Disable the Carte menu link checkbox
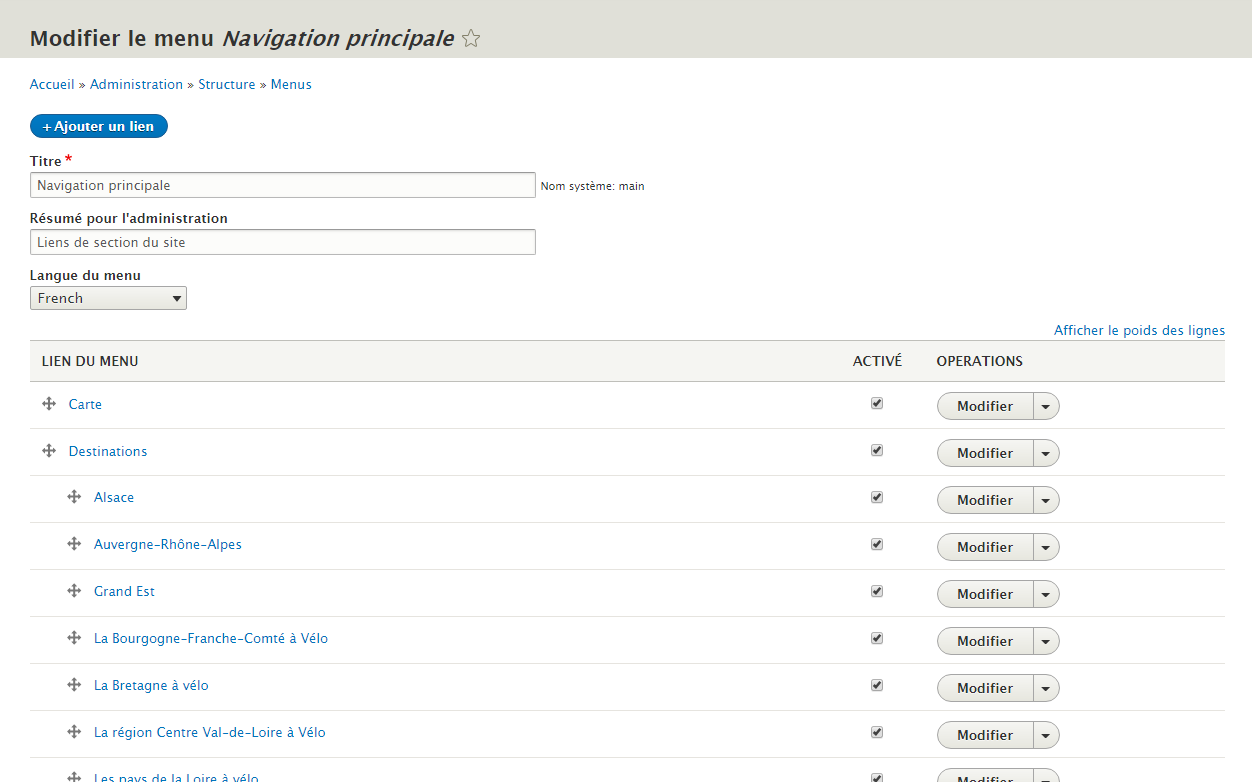This screenshot has height=782, width=1252. [877, 403]
